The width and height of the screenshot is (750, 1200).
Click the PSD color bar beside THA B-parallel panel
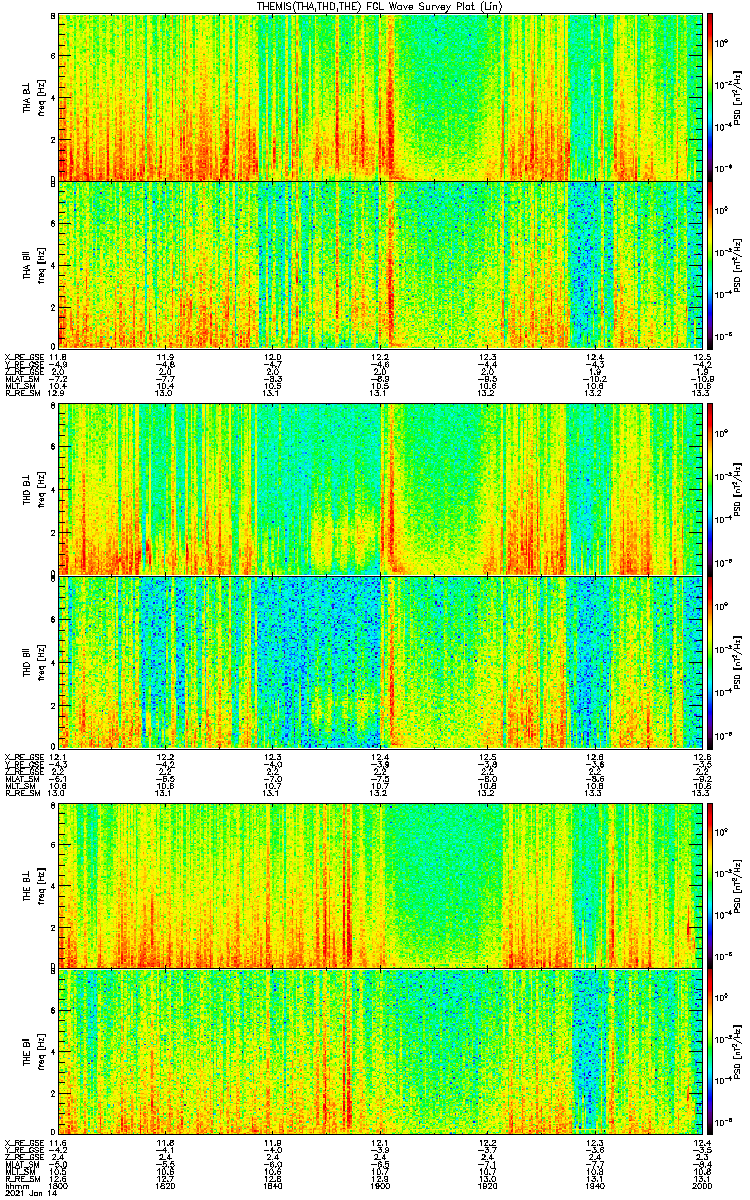(x=711, y=264)
